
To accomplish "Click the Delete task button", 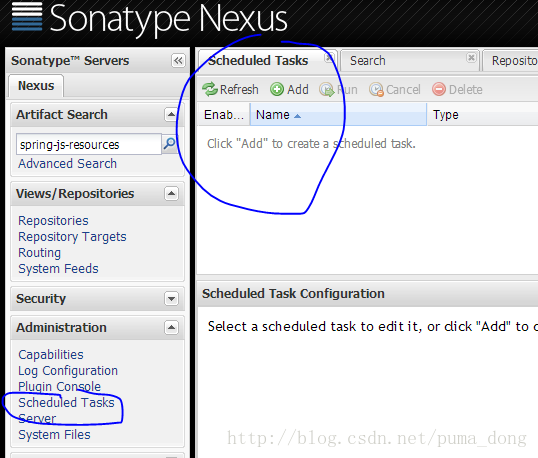I will tap(457, 90).
